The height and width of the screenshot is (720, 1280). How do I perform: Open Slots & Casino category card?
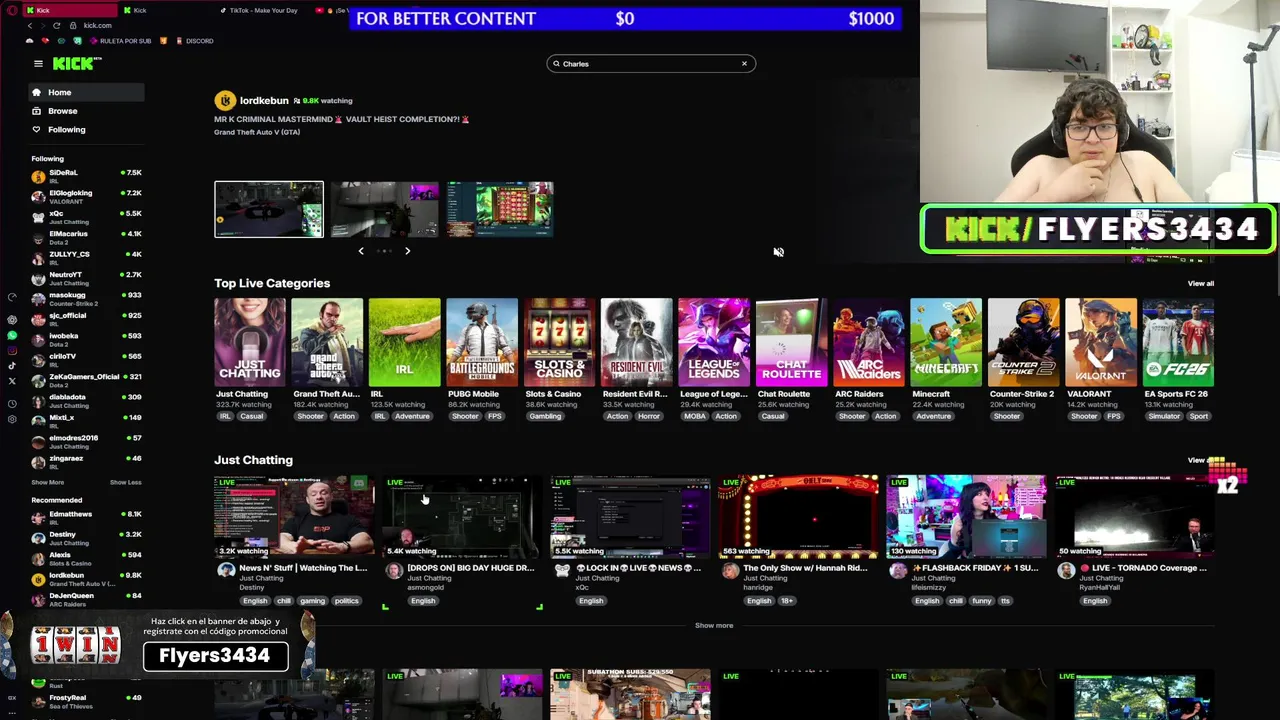click(559, 342)
